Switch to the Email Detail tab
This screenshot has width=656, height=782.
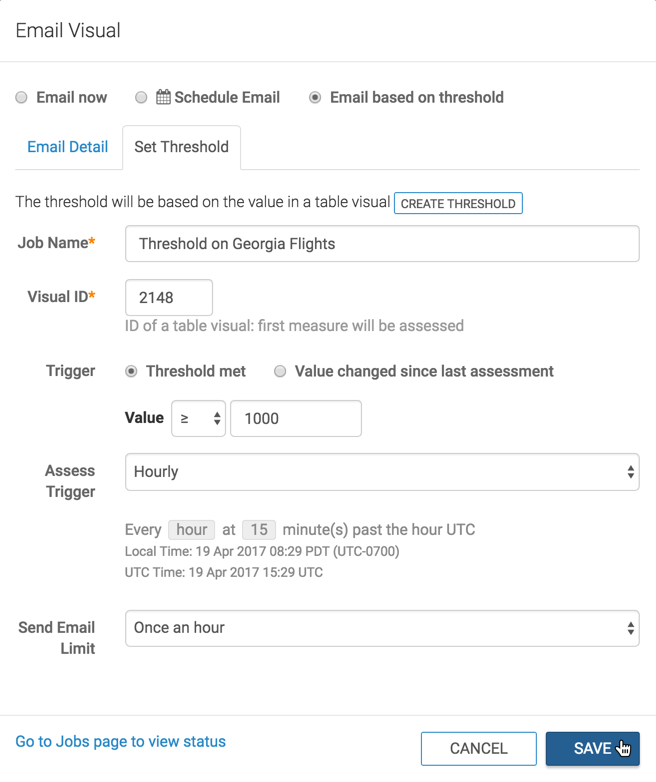[x=67, y=147]
